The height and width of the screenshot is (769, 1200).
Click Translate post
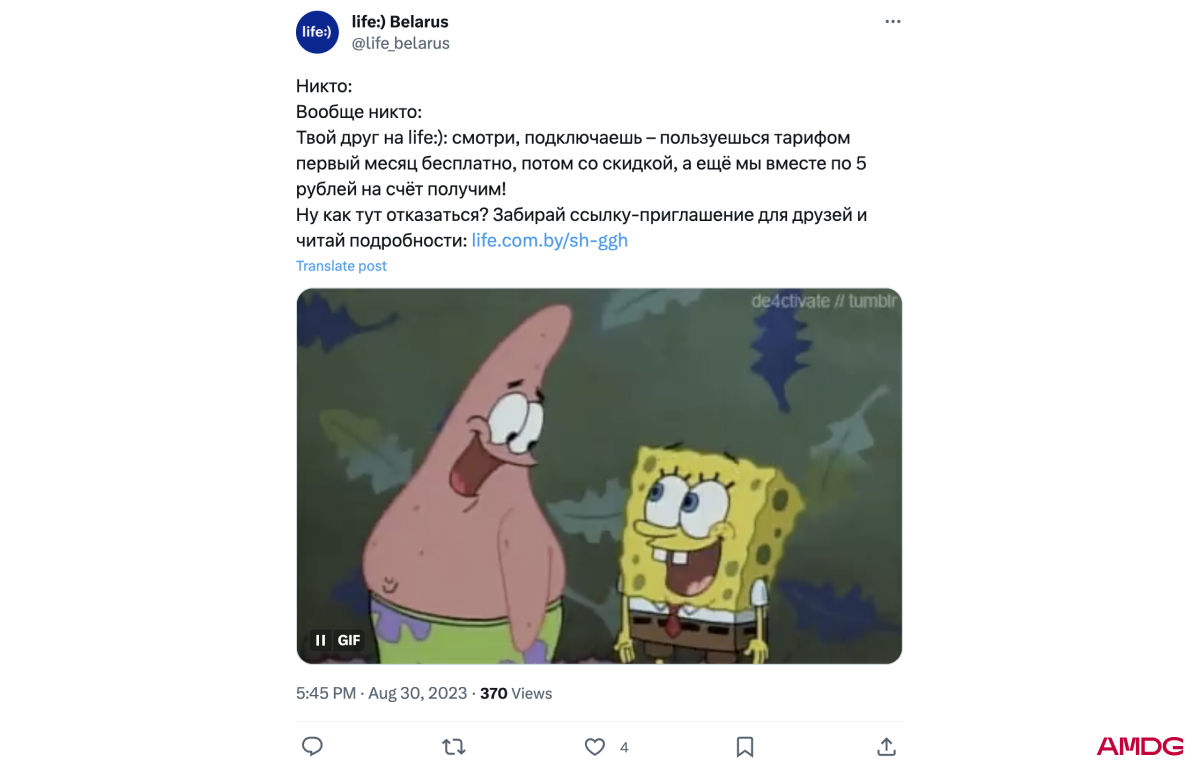341,266
